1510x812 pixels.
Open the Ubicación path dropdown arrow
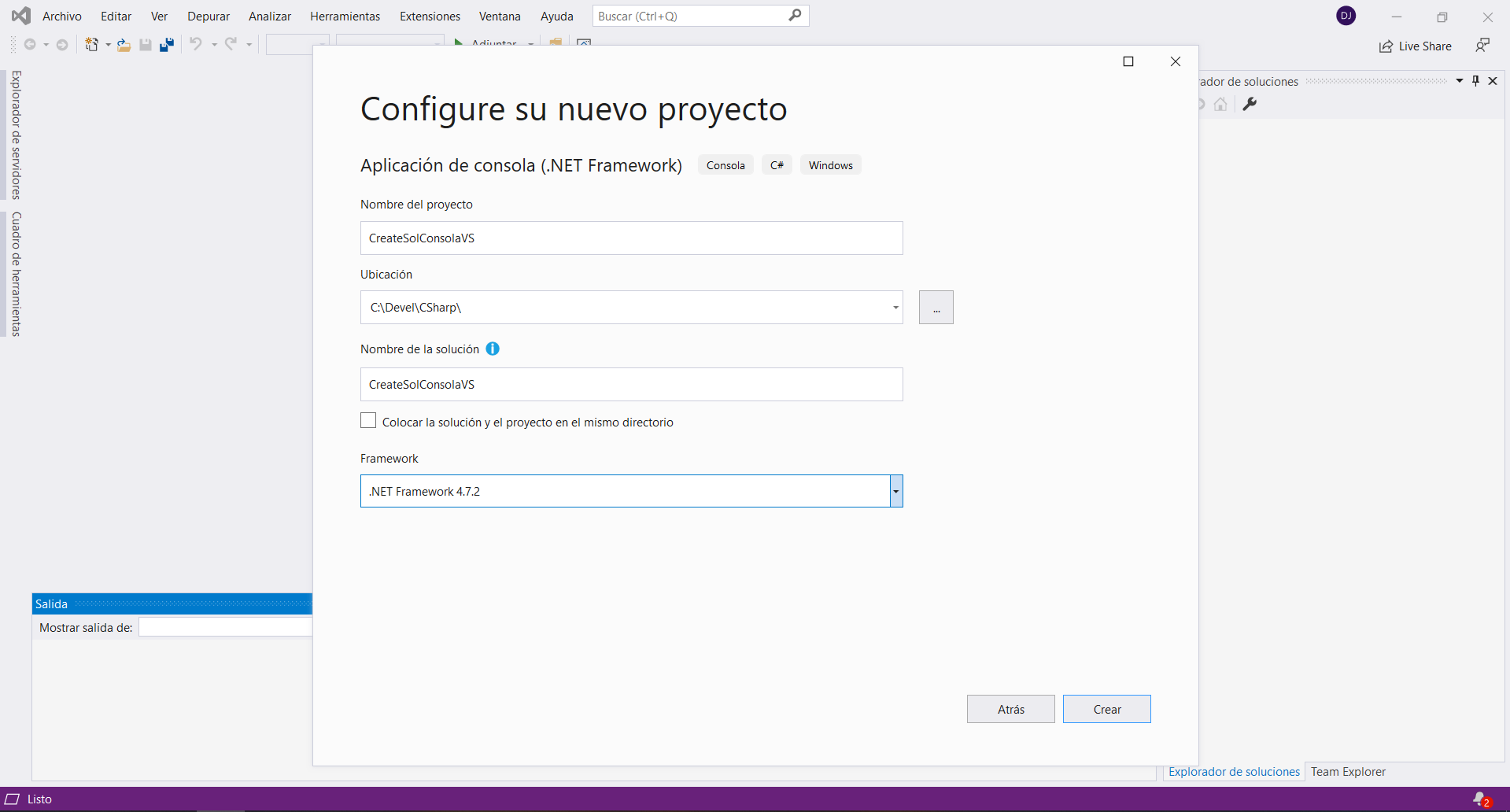point(895,308)
